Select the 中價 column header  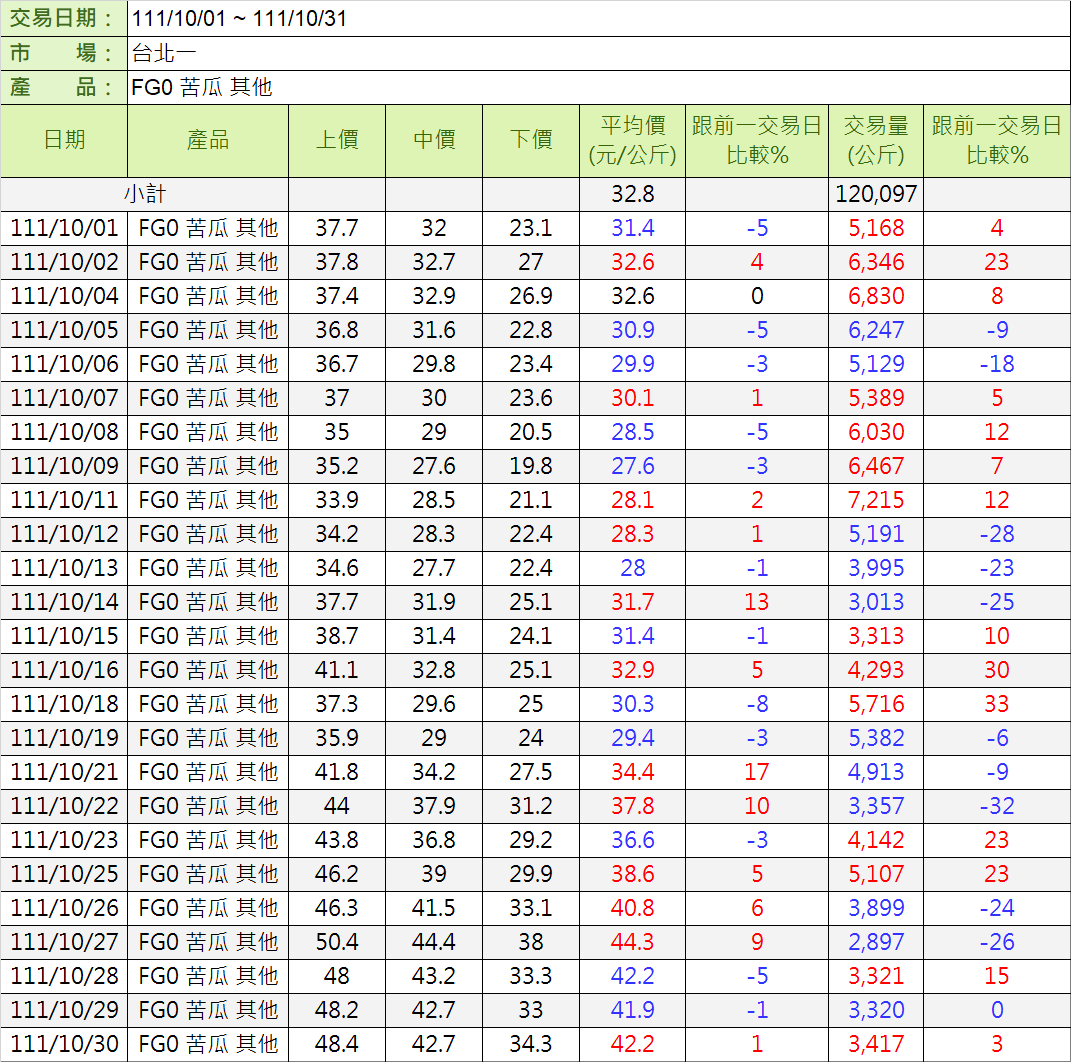point(434,141)
